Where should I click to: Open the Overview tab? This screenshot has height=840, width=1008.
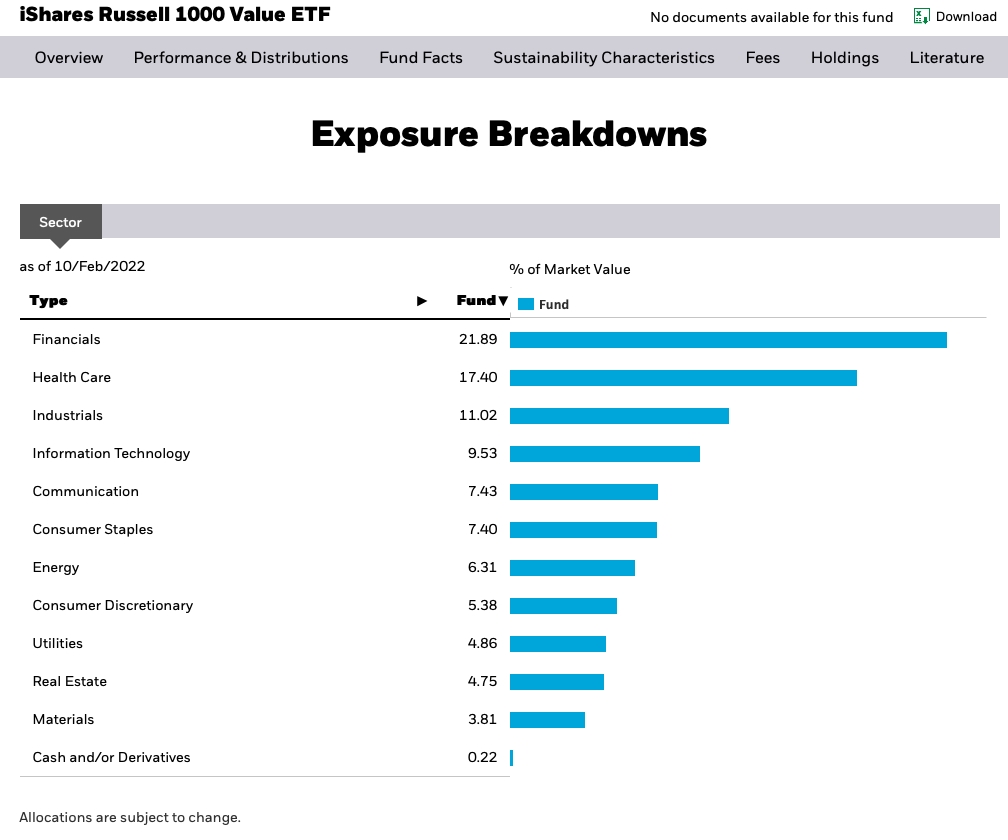pyautogui.click(x=69, y=58)
